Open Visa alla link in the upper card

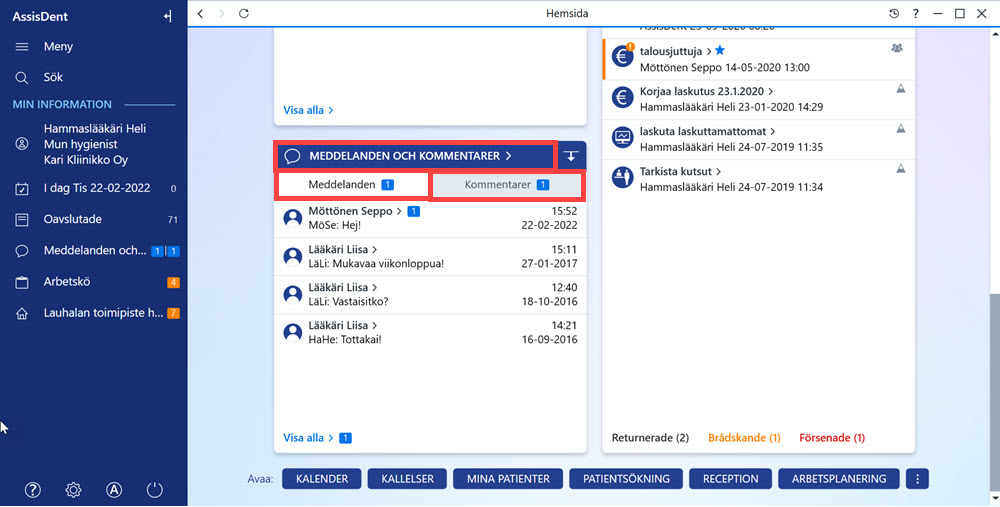coord(308,110)
